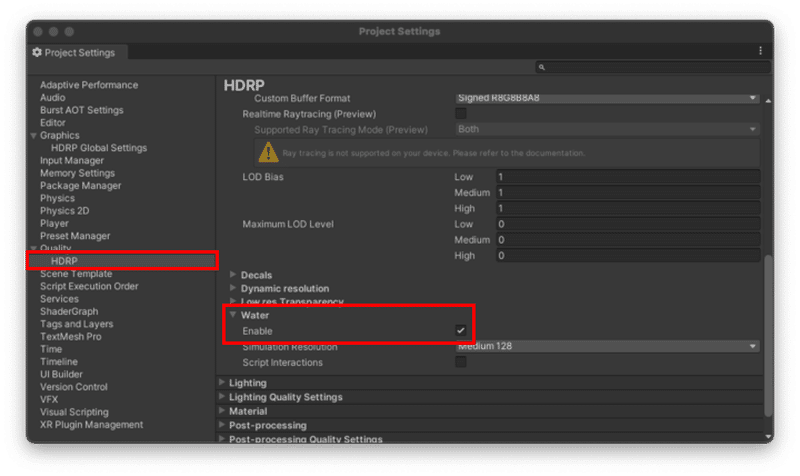Click the LOD Bias Medium field
The height and width of the screenshot is (476, 800).
coord(628,193)
